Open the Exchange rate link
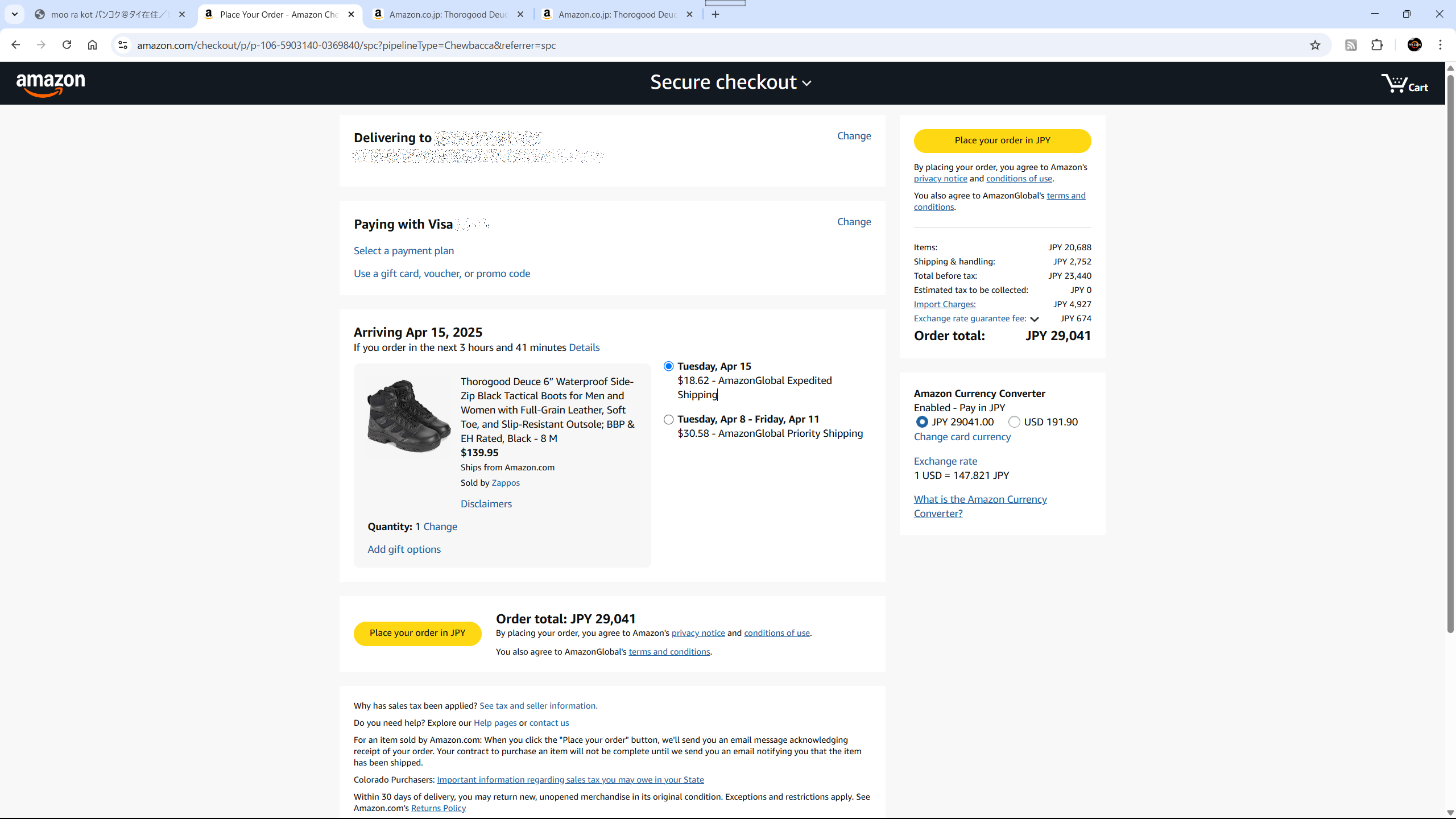This screenshot has width=1456, height=819. coord(945,461)
